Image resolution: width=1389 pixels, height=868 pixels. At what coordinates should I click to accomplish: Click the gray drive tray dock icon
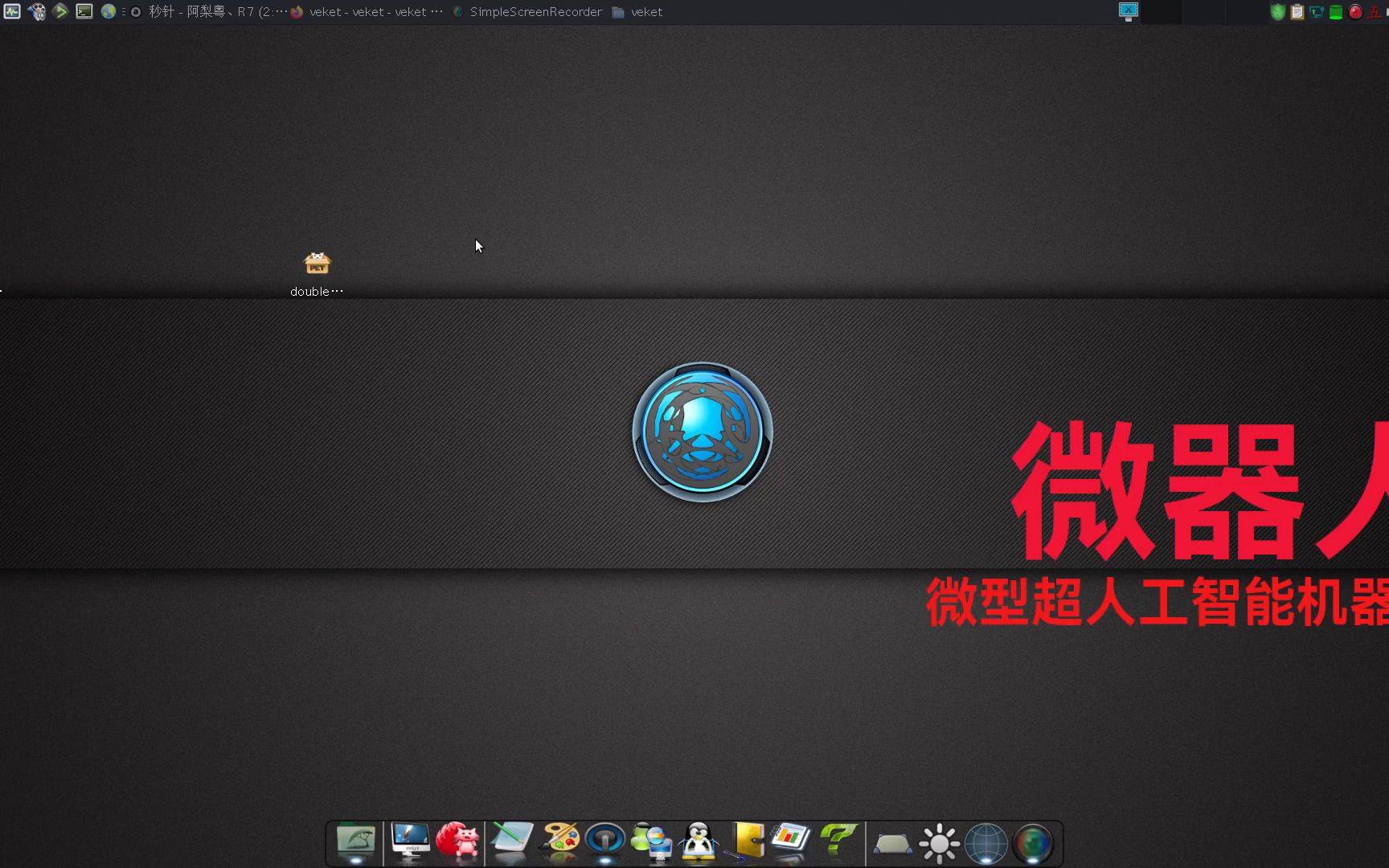892,844
